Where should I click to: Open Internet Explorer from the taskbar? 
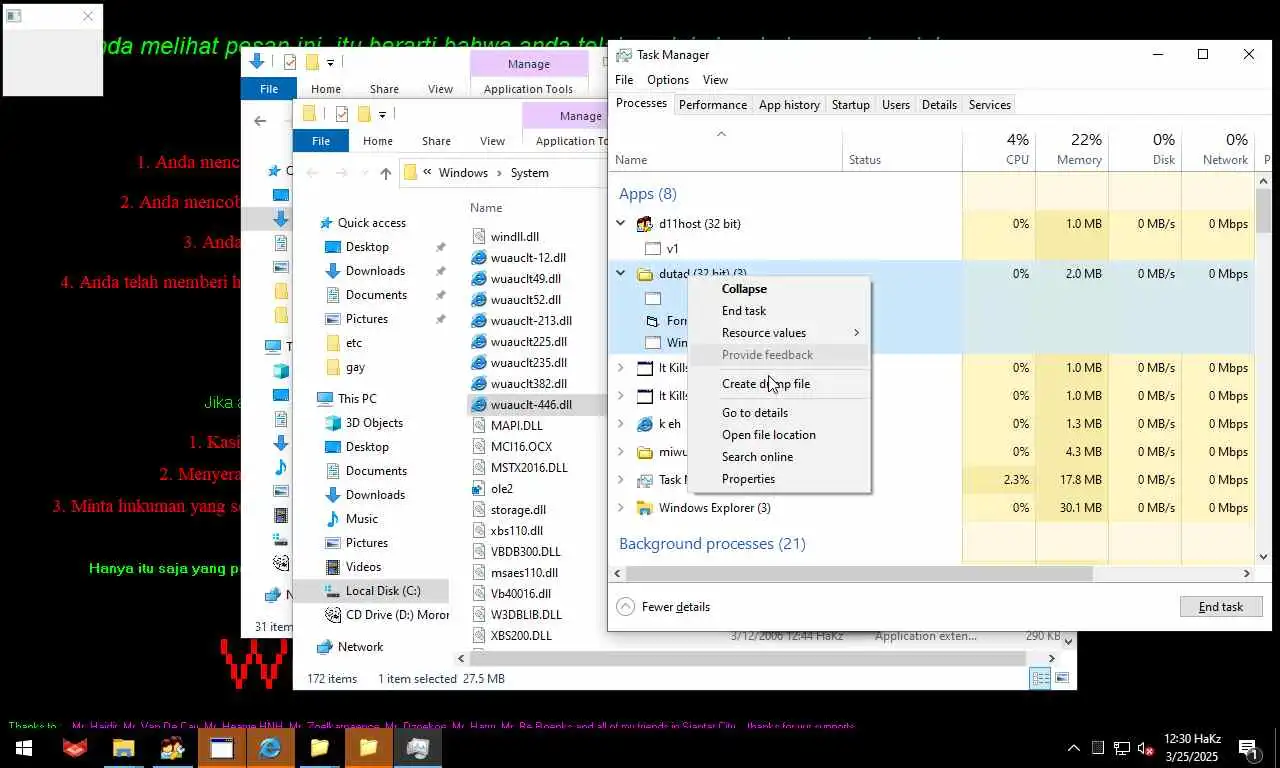pos(270,747)
